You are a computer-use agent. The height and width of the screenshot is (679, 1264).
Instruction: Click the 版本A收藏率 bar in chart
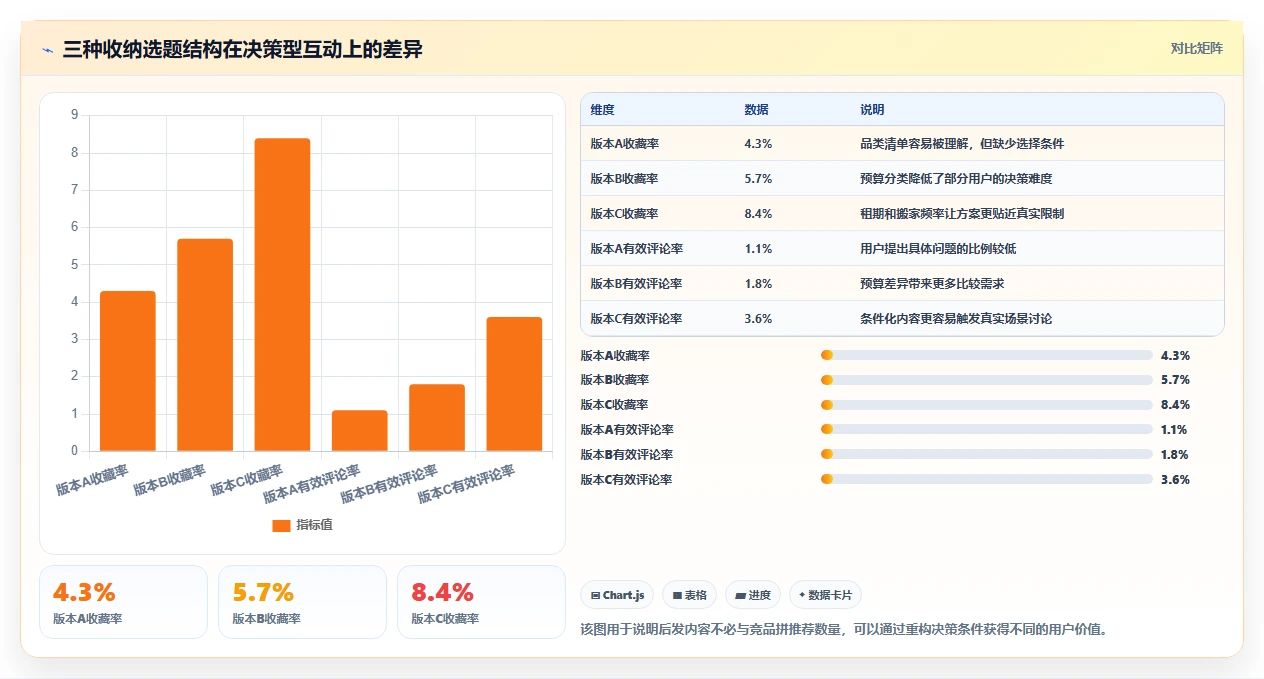(128, 371)
